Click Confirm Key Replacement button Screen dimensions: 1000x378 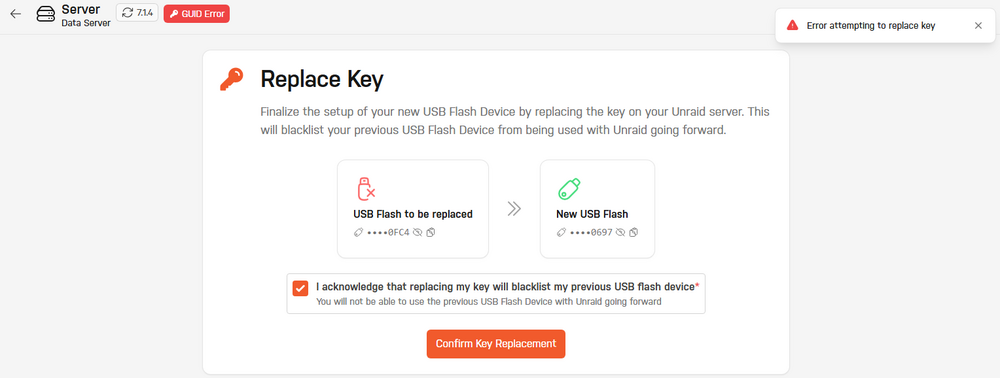496,344
